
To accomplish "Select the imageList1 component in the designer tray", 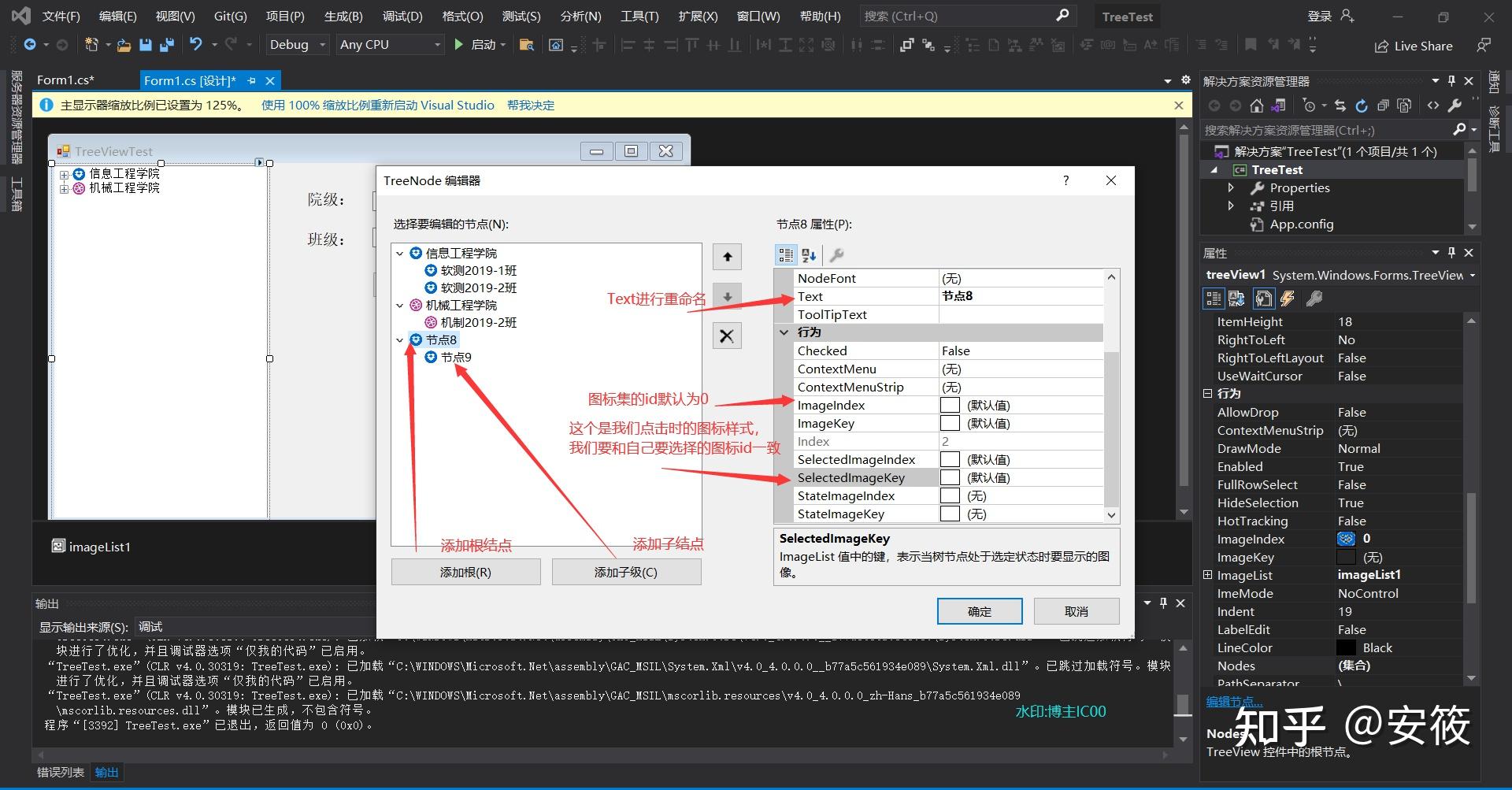I will point(92,546).
